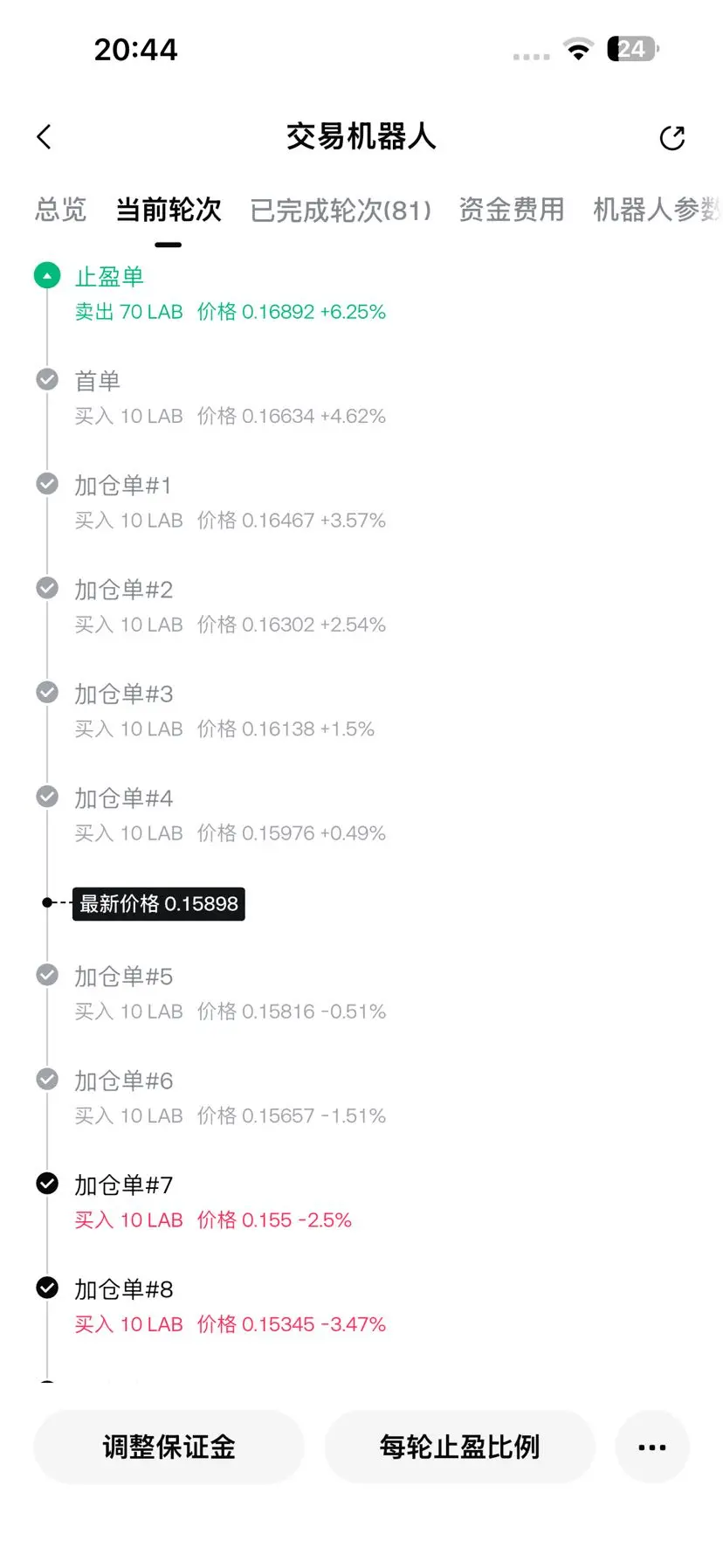This screenshot has width=723, height=1568.
Task: Tap the check icon beside 首单
Action: pos(47,380)
